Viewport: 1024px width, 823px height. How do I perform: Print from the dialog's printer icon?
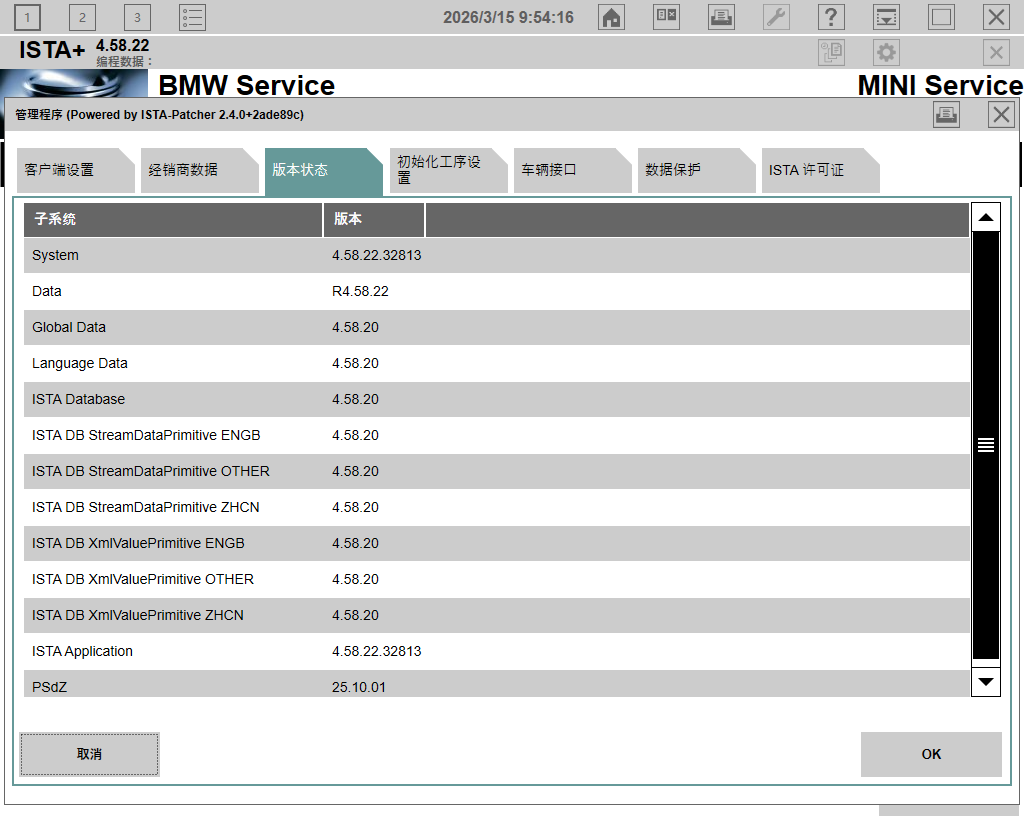coord(946,115)
